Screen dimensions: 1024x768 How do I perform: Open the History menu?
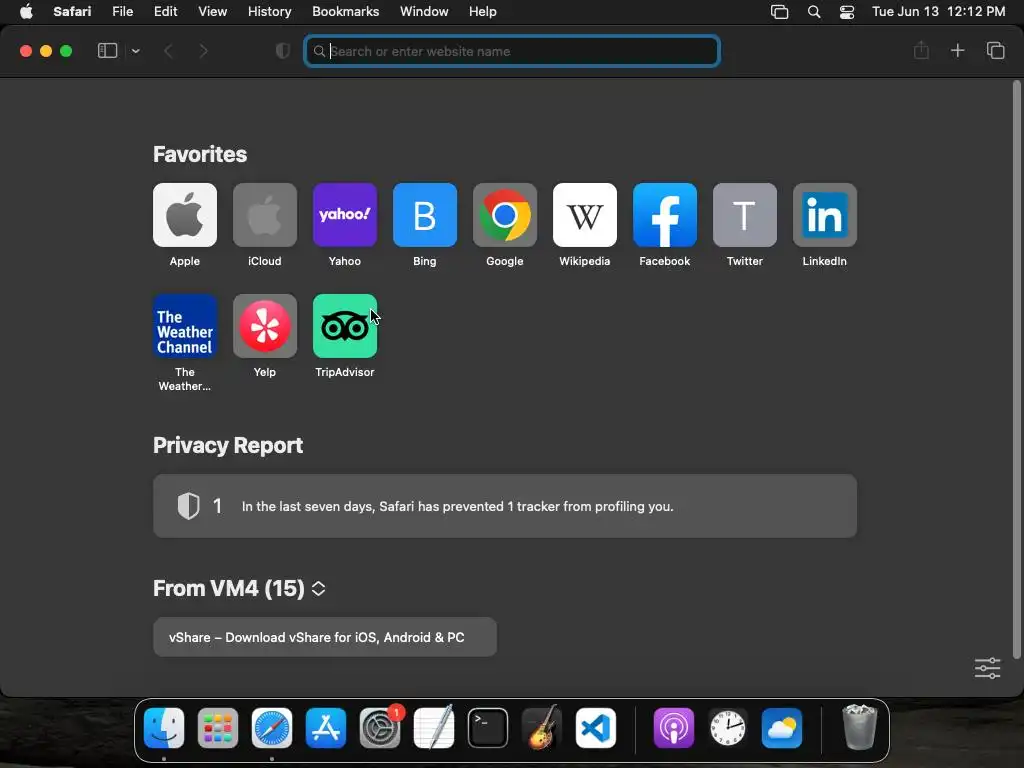tap(269, 11)
